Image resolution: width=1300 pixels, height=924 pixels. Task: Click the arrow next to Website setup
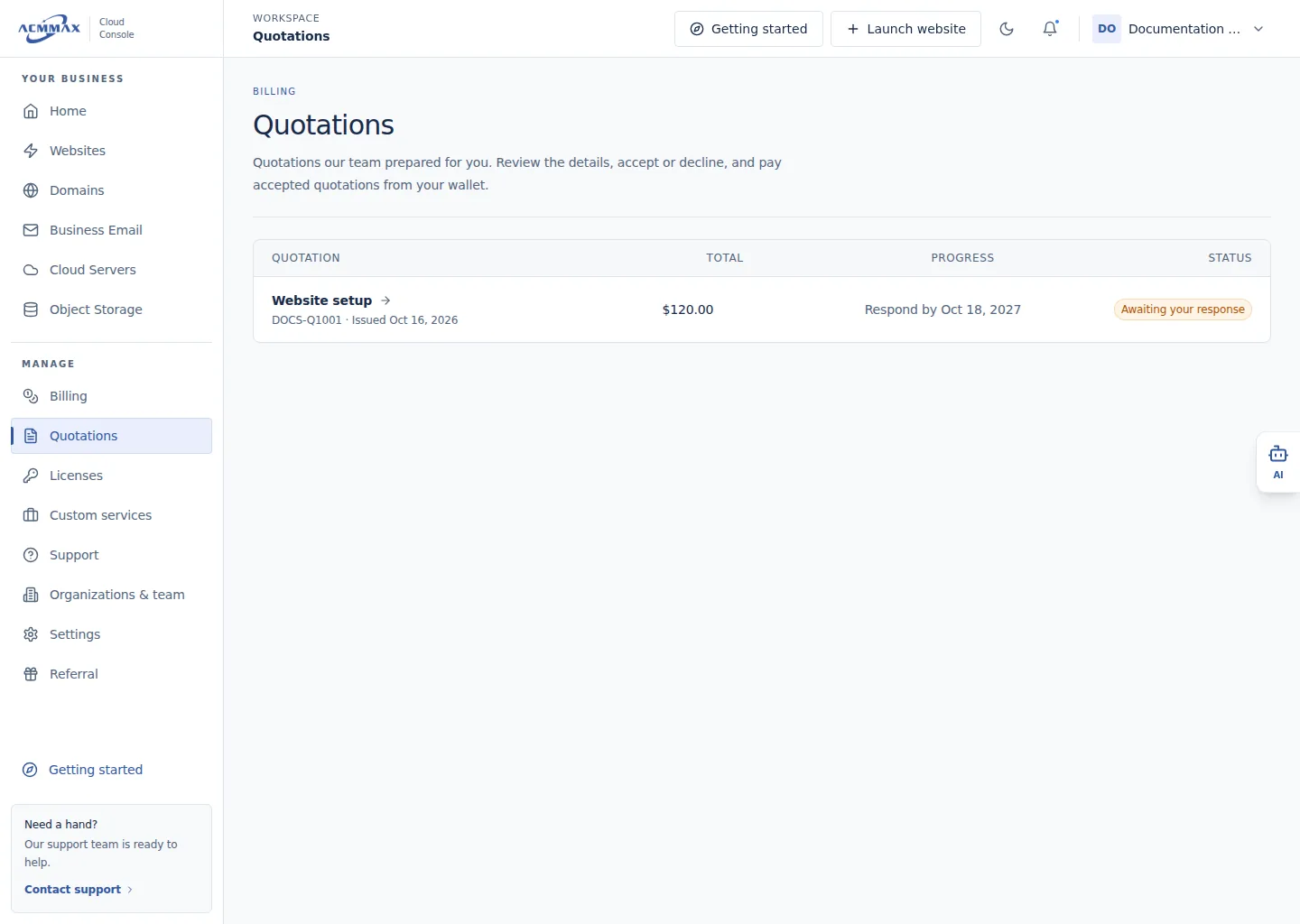tap(385, 300)
